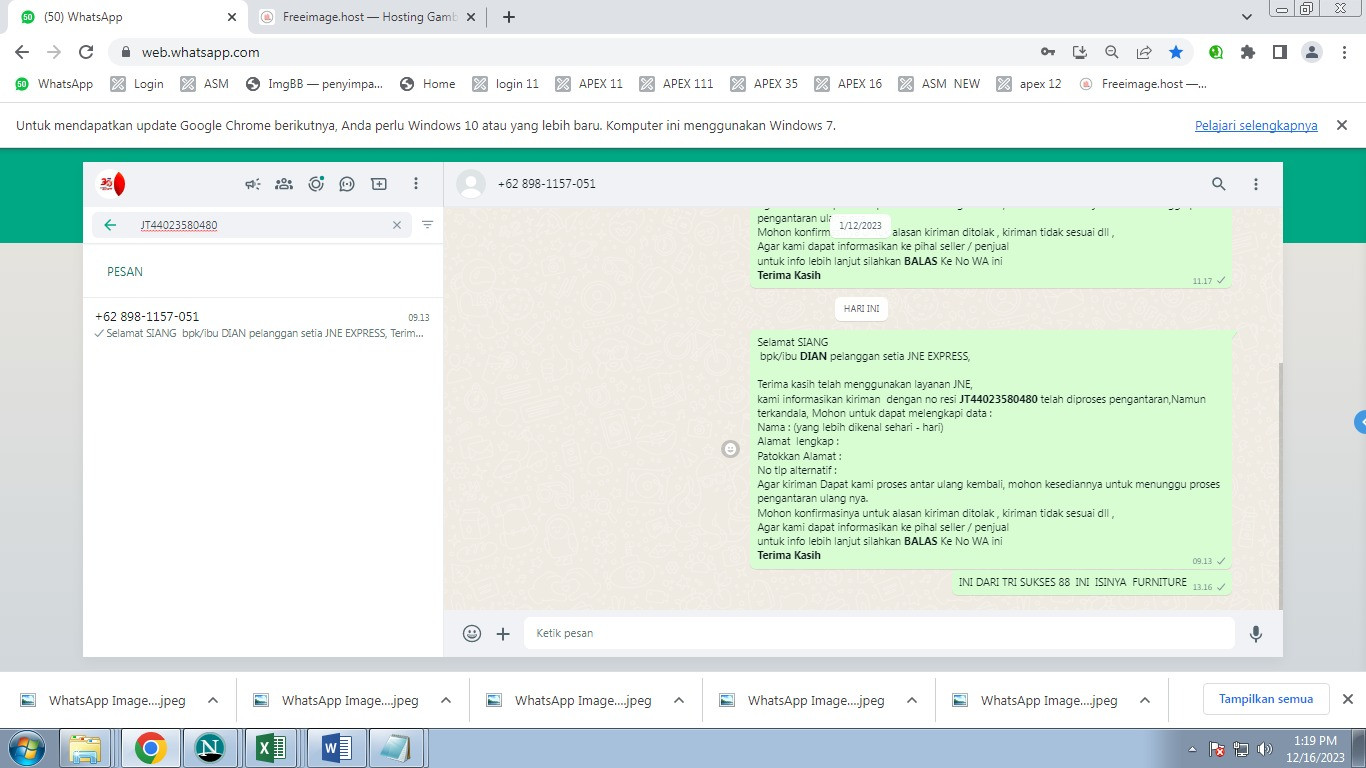Go back in the browser
The width and height of the screenshot is (1366, 768).
pos(22,52)
